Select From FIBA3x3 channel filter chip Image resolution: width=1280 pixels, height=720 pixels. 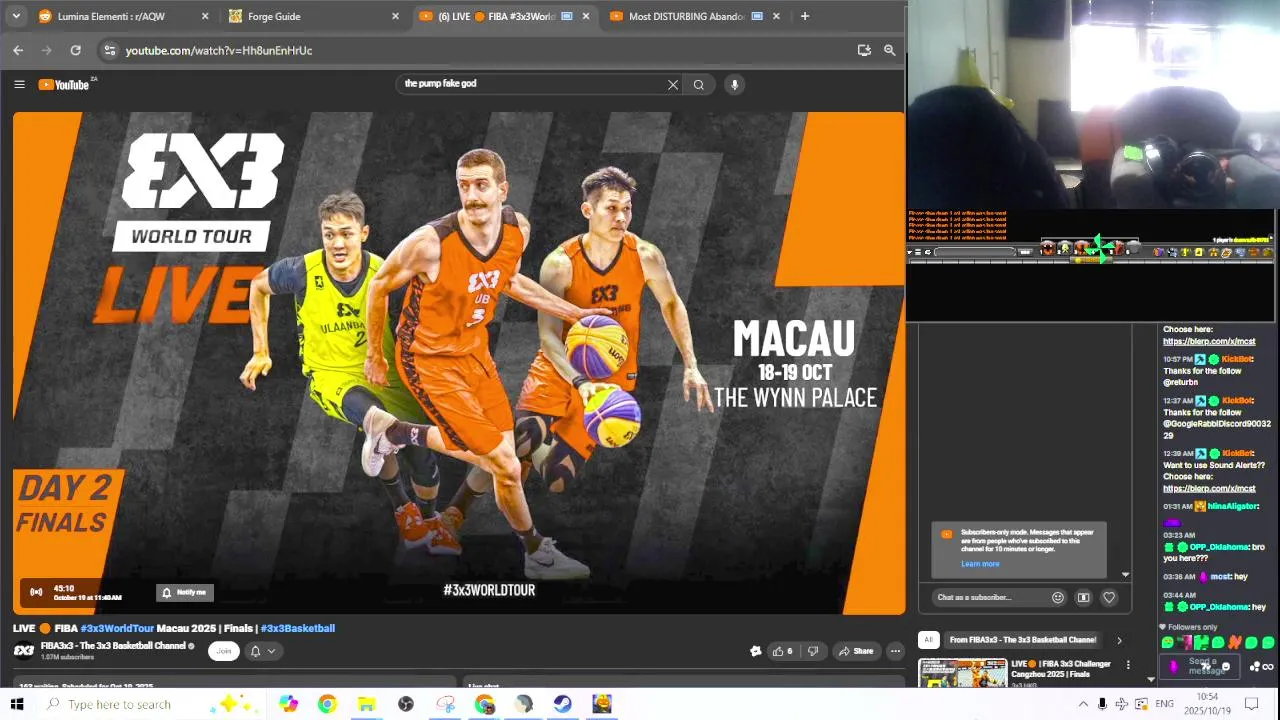coord(1023,640)
